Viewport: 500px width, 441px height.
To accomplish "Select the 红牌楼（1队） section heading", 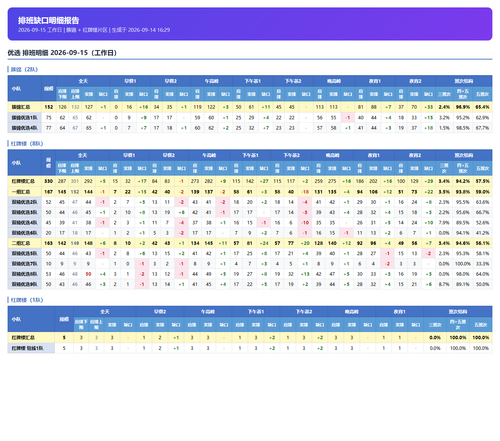I will pos(27,300).
